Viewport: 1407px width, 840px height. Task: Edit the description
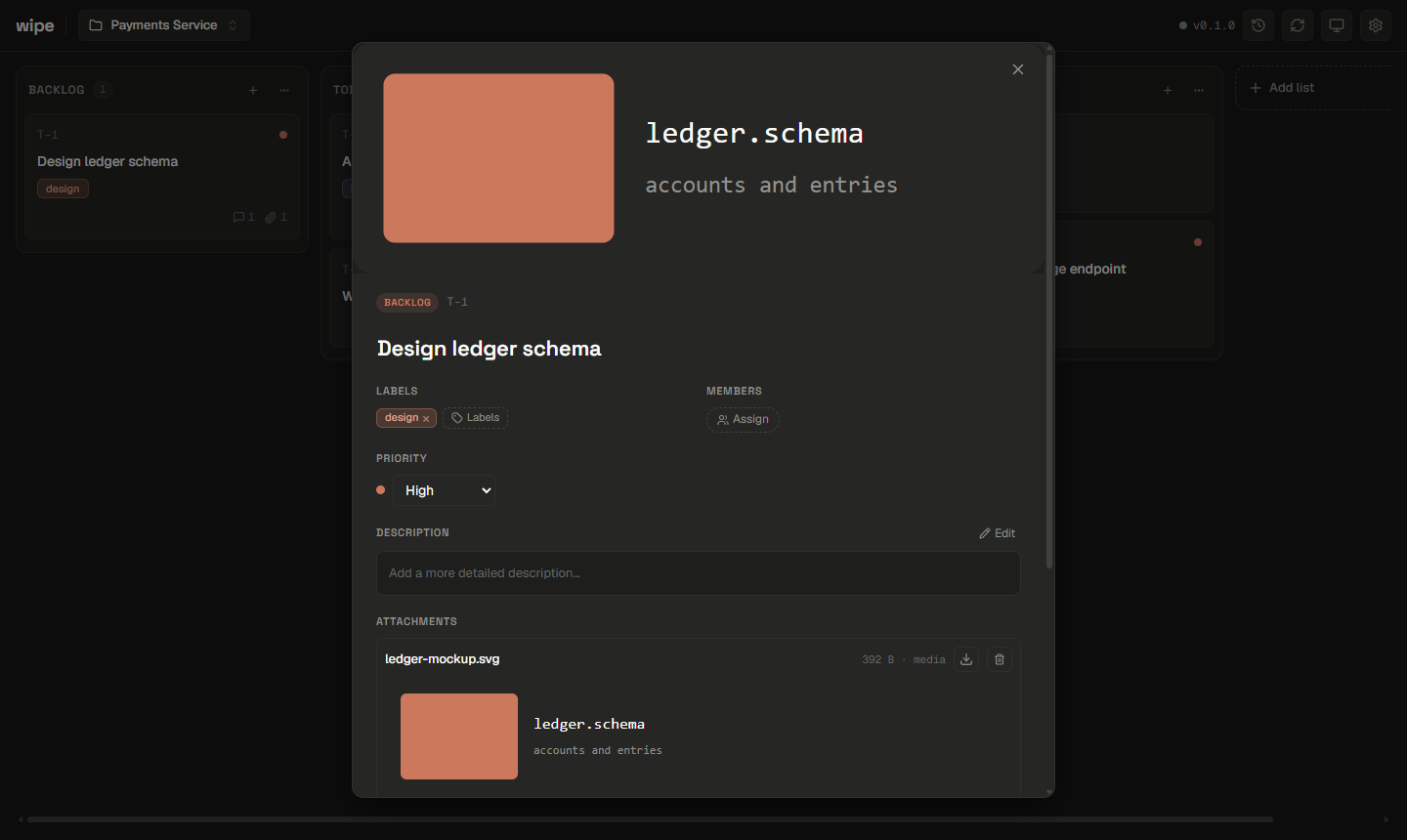pos(998,533)
